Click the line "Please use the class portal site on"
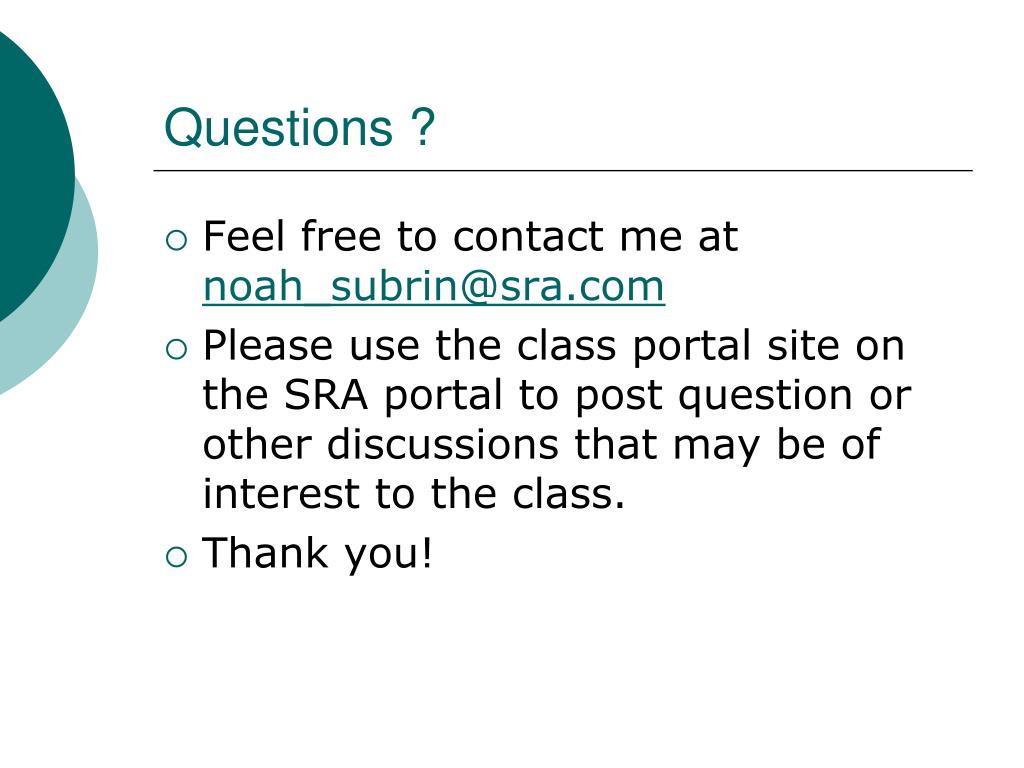The height and width of the screenshot is (768, 1024). click(554, 345)
